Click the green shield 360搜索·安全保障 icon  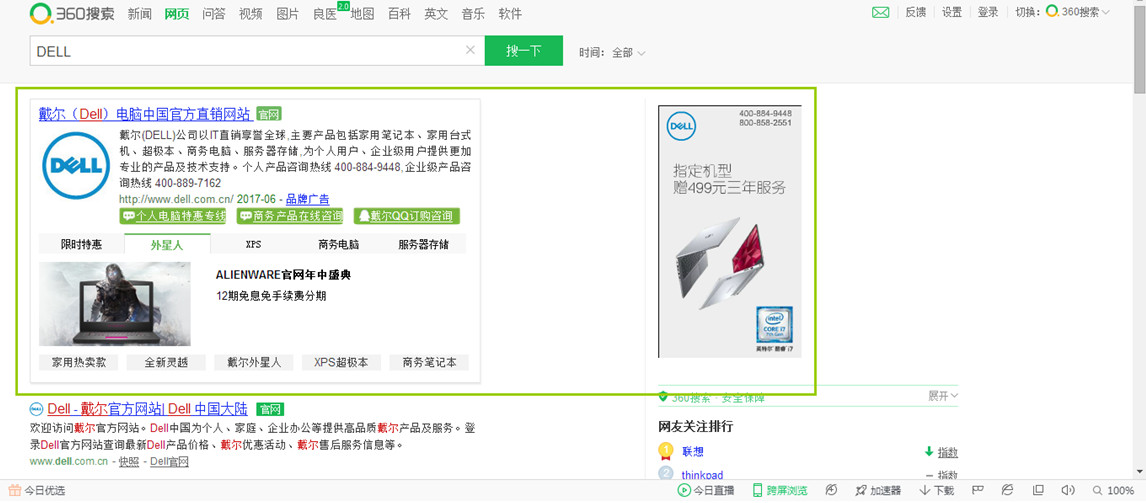click(x=663, y=397)
